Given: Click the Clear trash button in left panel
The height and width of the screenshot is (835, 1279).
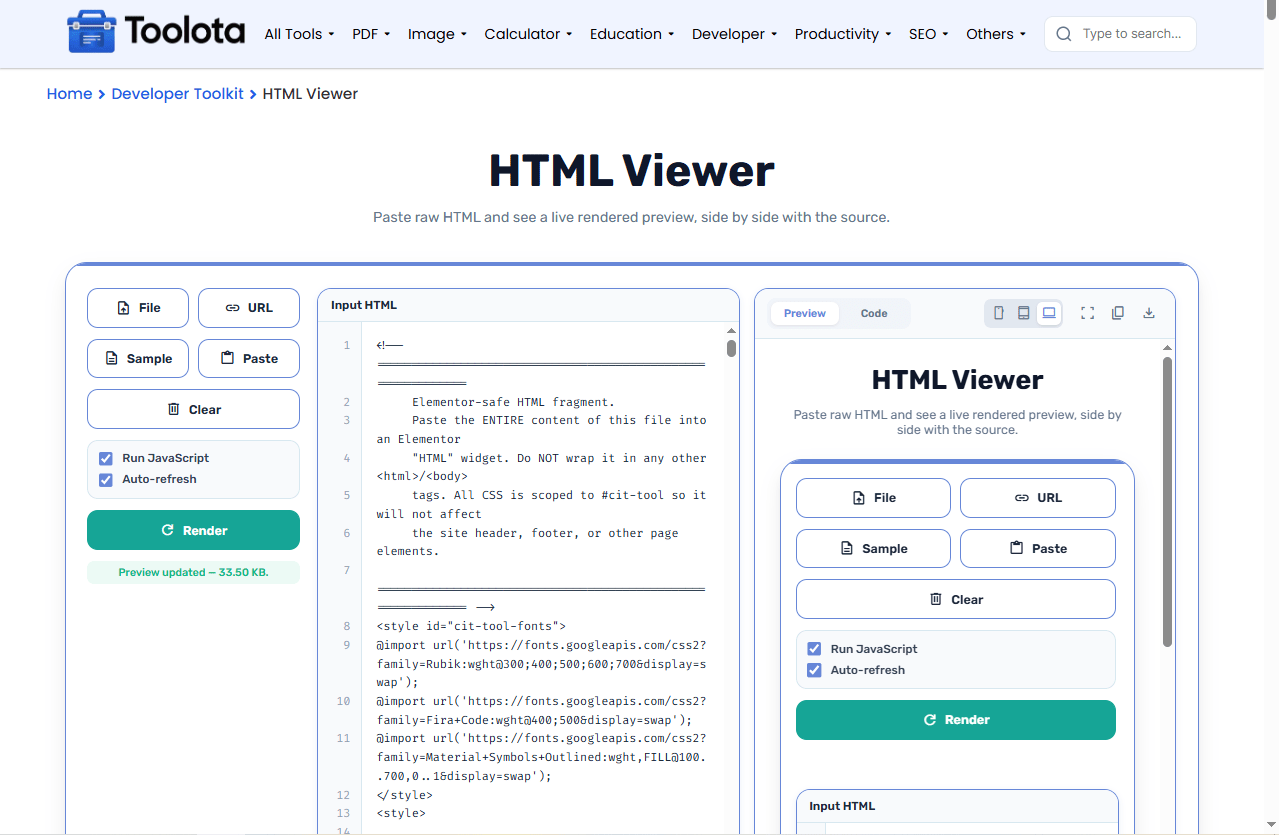Looking at the screenshot, I should point(193,409).
